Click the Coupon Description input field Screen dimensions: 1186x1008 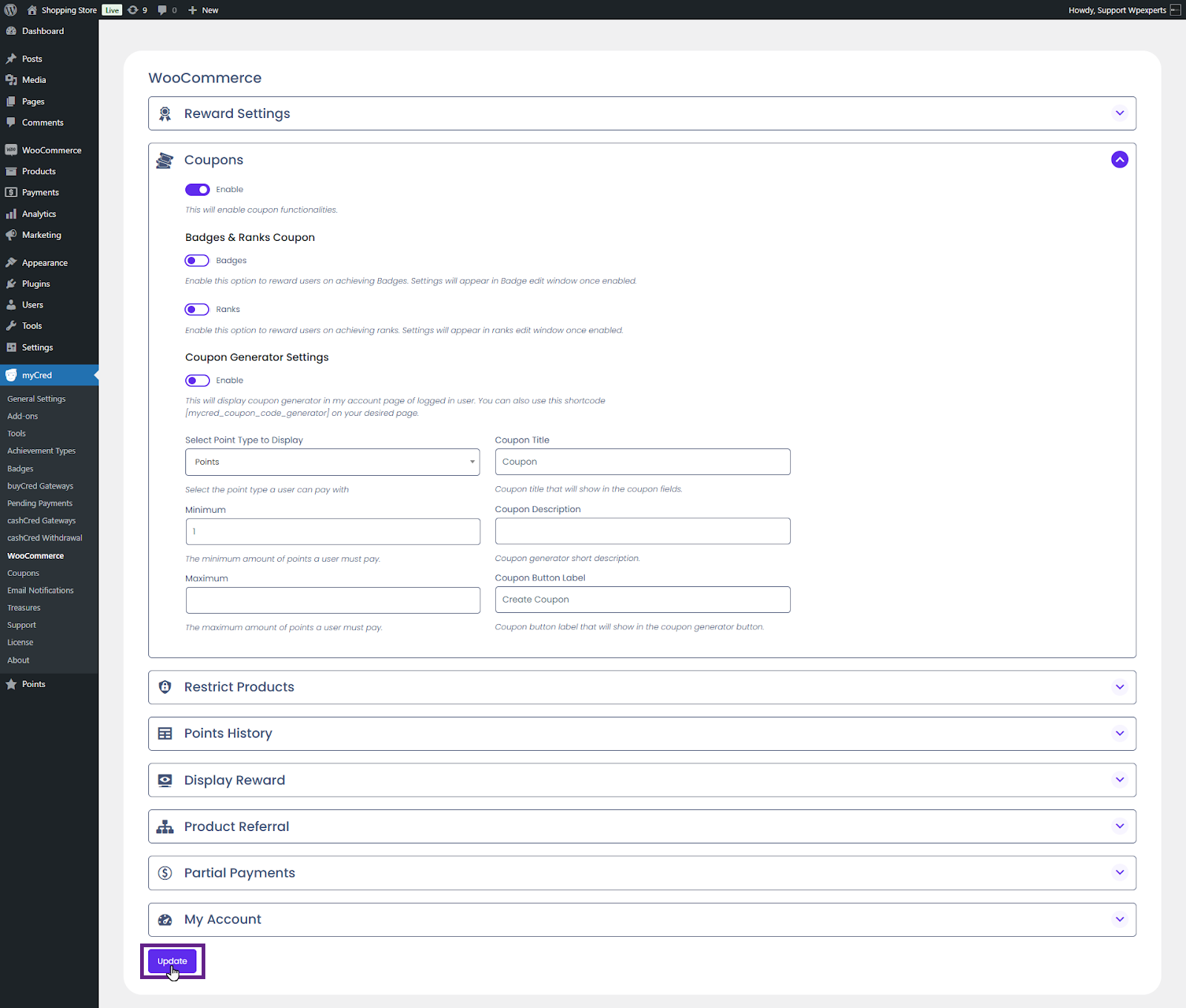click(642, 531)
